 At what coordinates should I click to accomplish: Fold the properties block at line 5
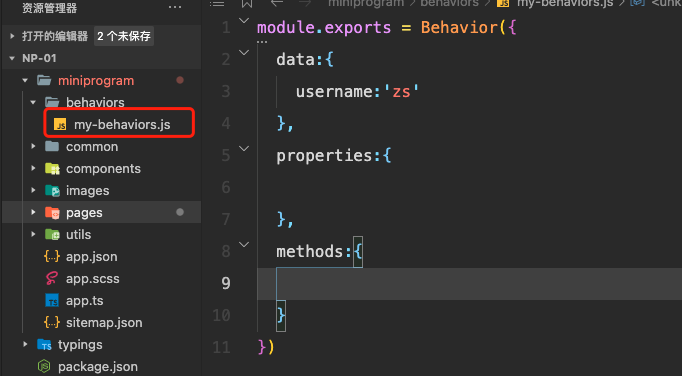tap(244, 148)
